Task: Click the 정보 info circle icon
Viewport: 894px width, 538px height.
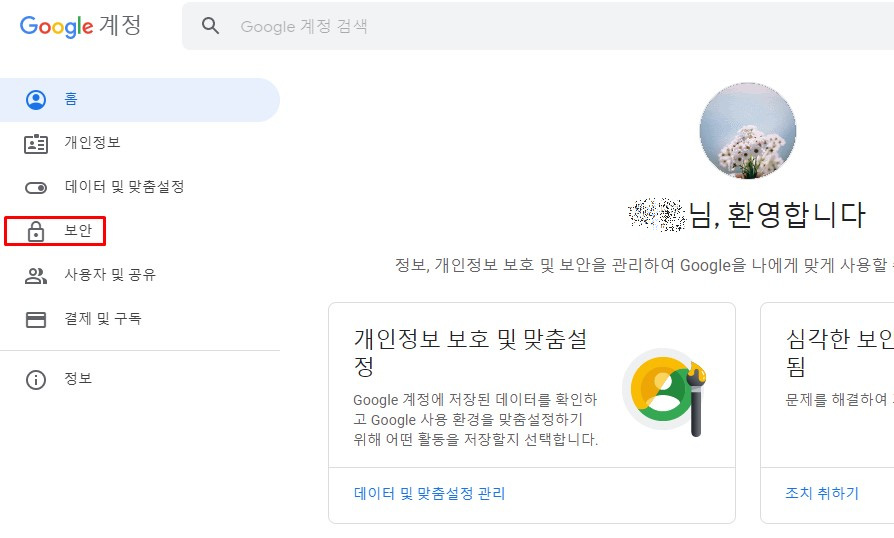Action: coord(36,379)
